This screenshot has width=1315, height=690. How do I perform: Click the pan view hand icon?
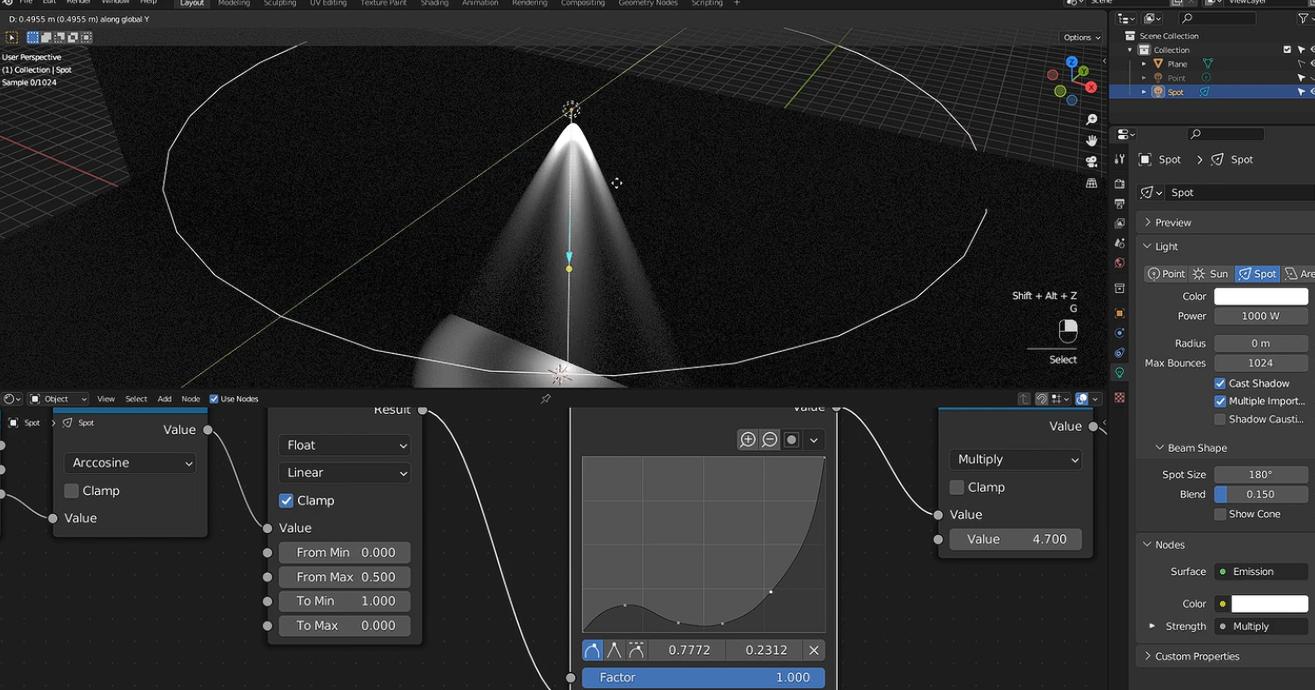pyautogui.click(x=1092, y=141)
